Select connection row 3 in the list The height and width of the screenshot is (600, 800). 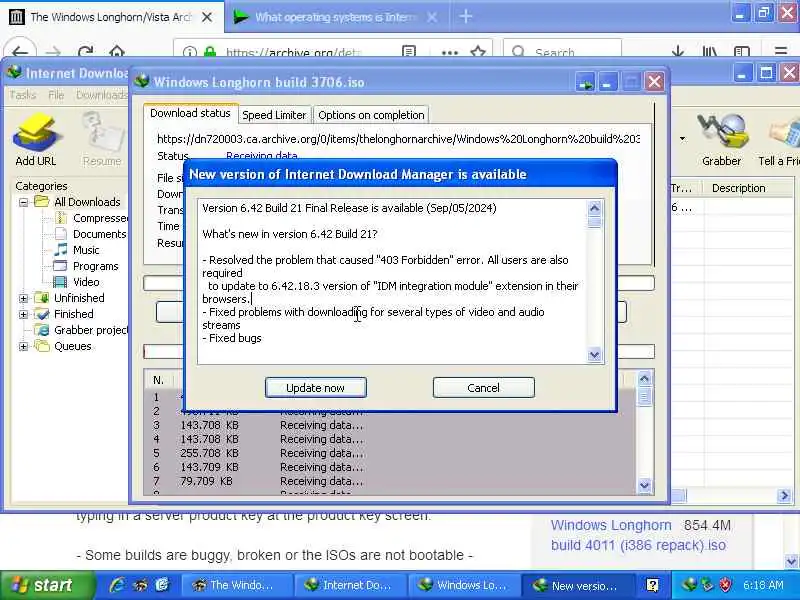tap(390, 425)
